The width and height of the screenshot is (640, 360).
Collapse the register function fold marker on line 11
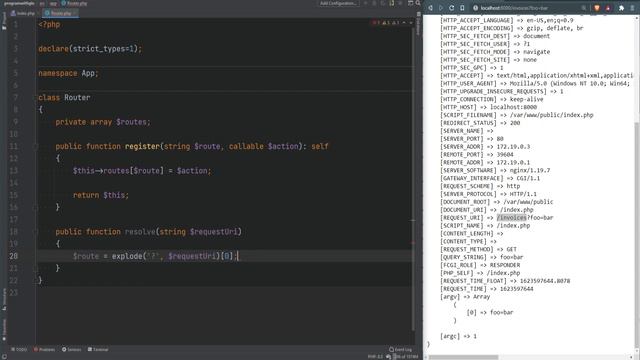tap(36, 146)
